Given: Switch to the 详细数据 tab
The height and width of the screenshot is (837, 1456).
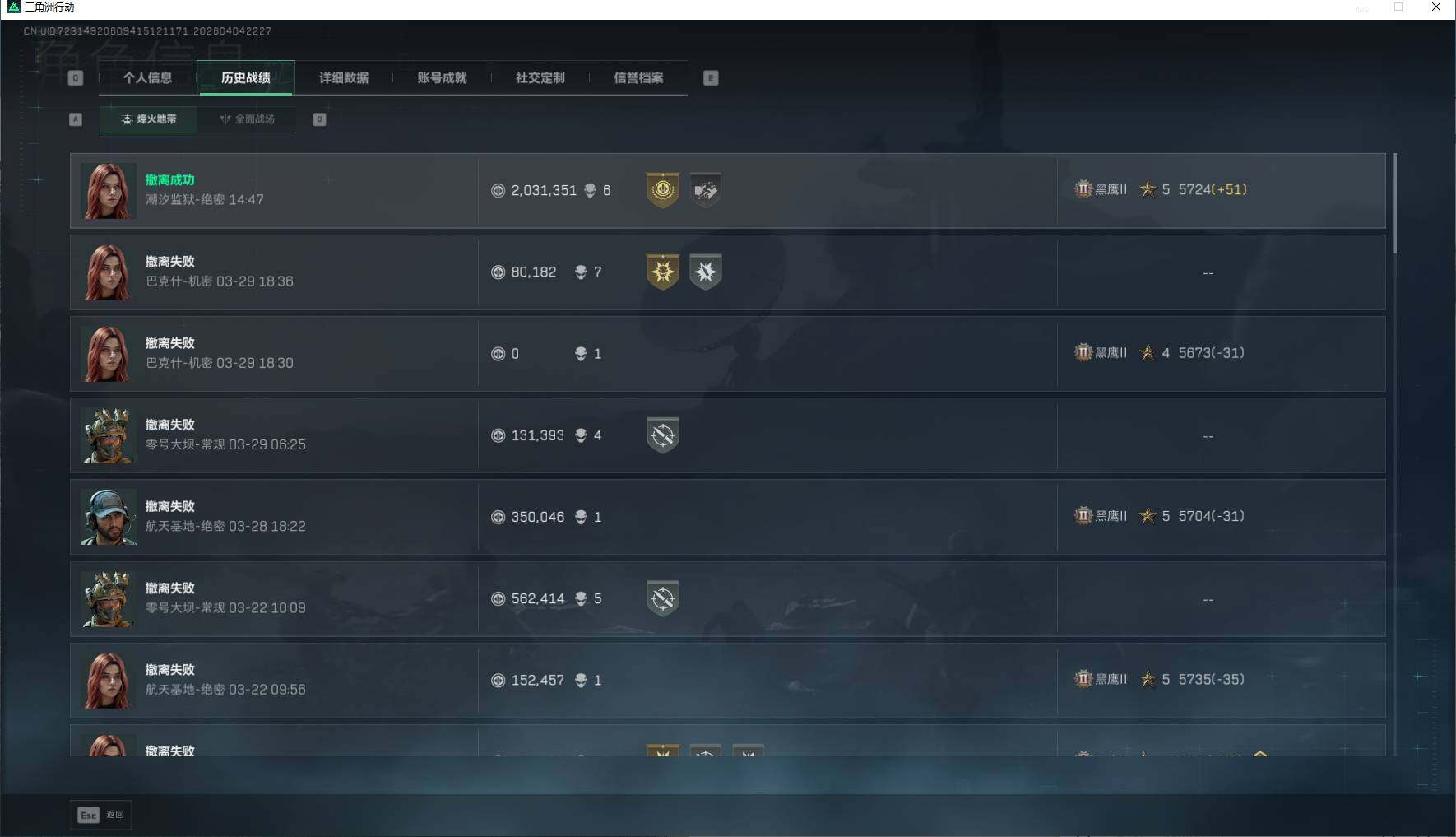Looking at the screenshot, I should click(x=344, y=78).
